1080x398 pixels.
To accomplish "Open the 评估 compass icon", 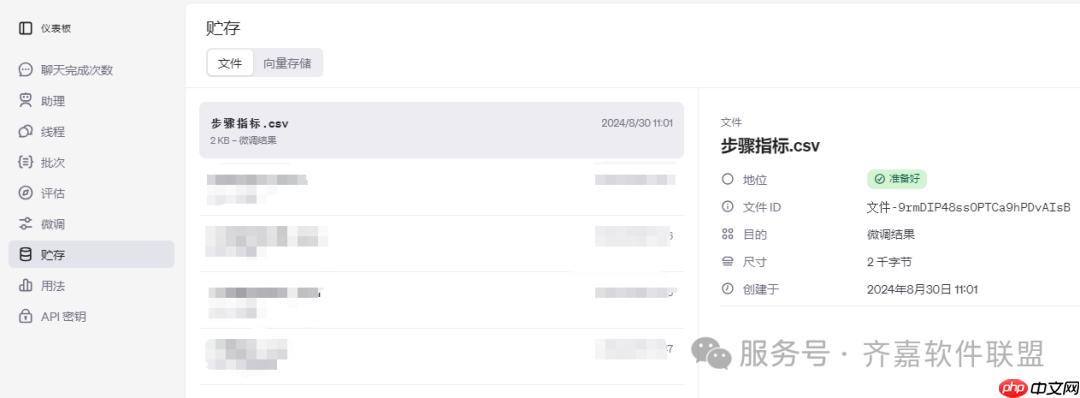I will 25,193.
